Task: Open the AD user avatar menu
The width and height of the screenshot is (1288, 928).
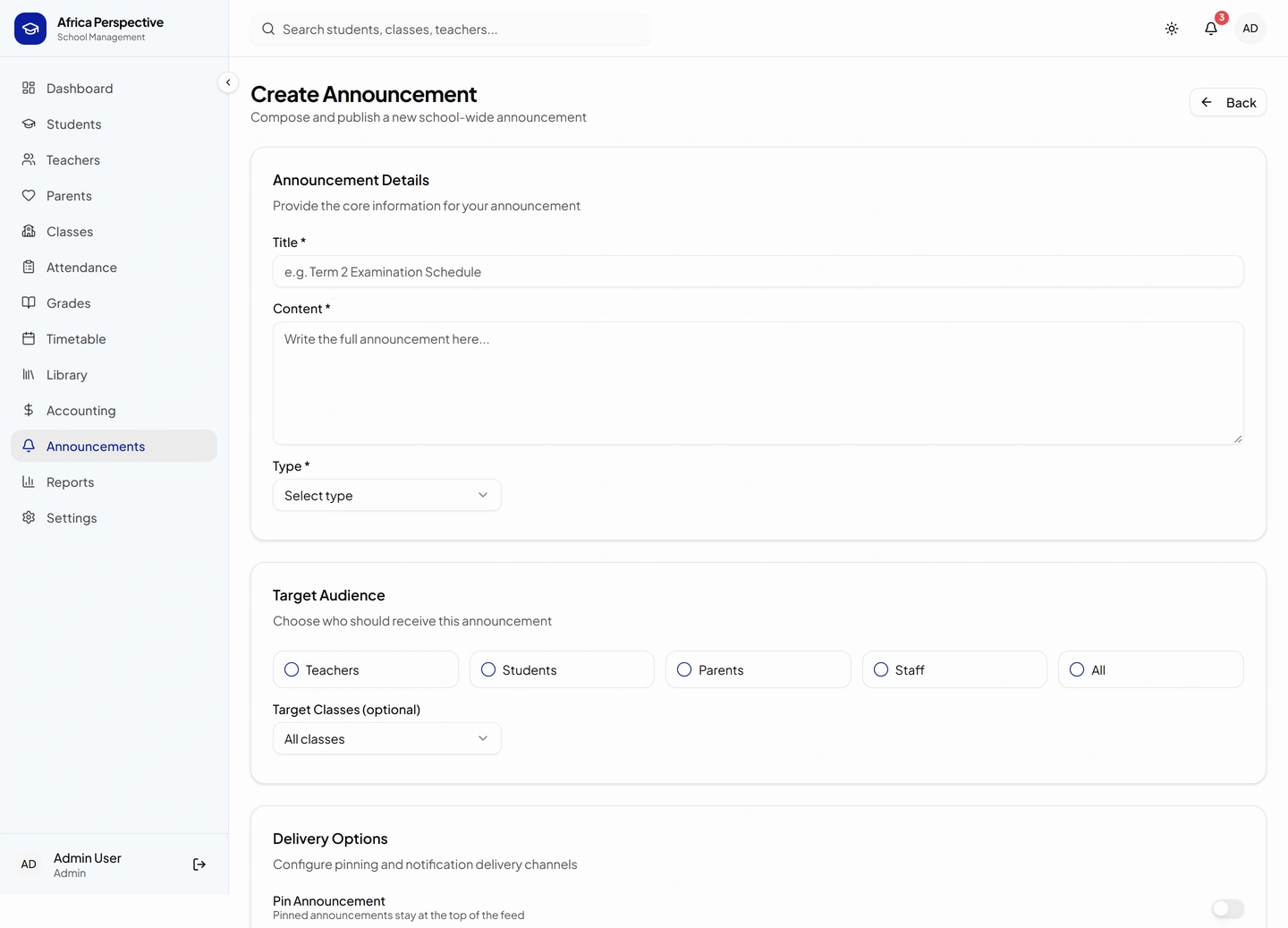Action: pos(1250,29)
